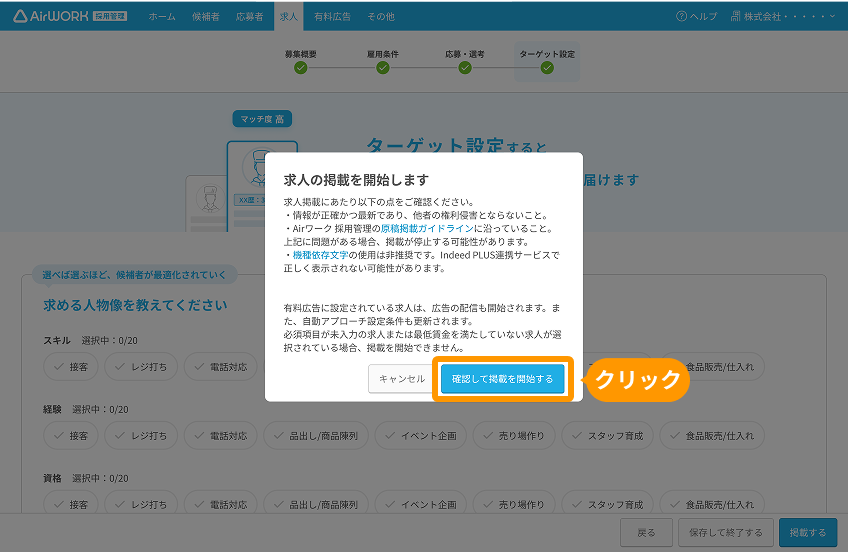Click the ターゲット設定すると headline text

[456, 146]
